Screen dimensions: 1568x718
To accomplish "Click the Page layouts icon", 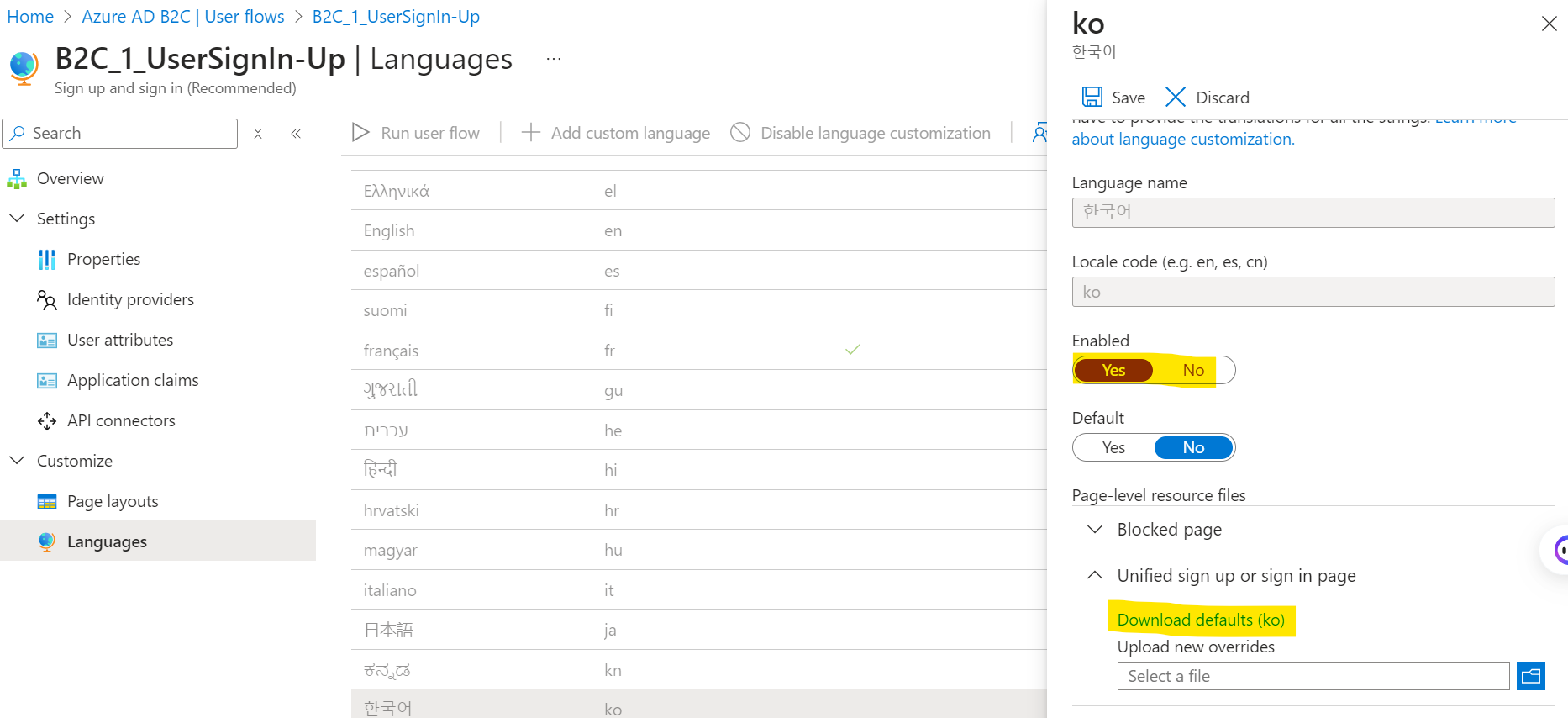I will (47, 502).
